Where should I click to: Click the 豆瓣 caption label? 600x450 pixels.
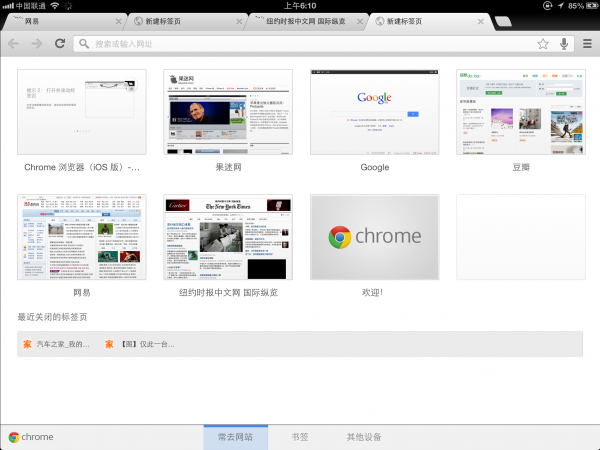coord(521,168)
